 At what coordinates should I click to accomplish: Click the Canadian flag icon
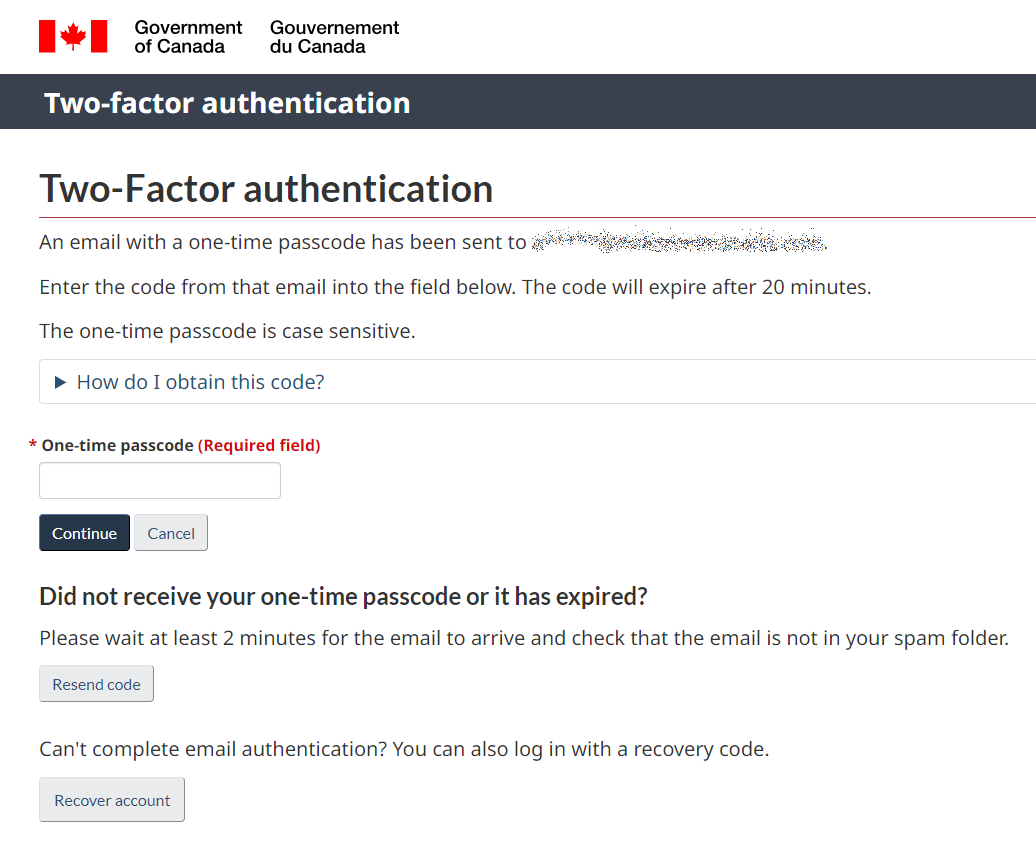[73, 36]
